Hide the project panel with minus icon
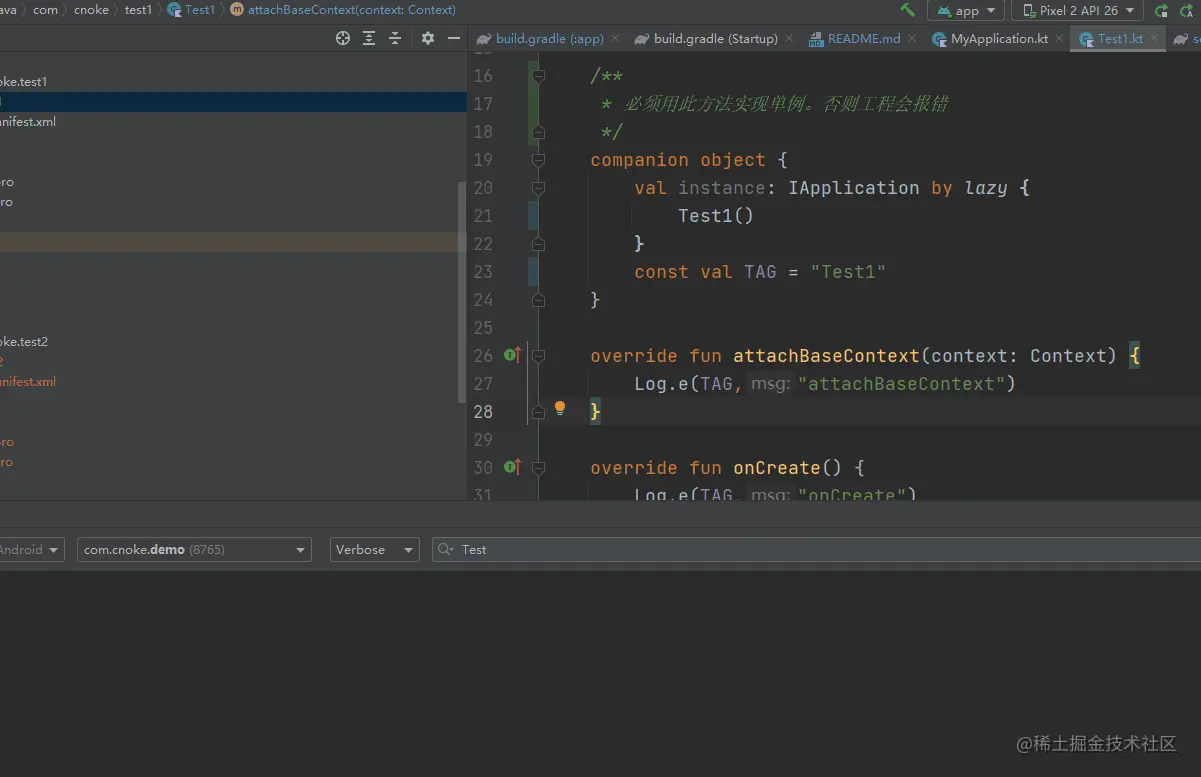This screenshot has width=1201, height=777. [453, 38]
